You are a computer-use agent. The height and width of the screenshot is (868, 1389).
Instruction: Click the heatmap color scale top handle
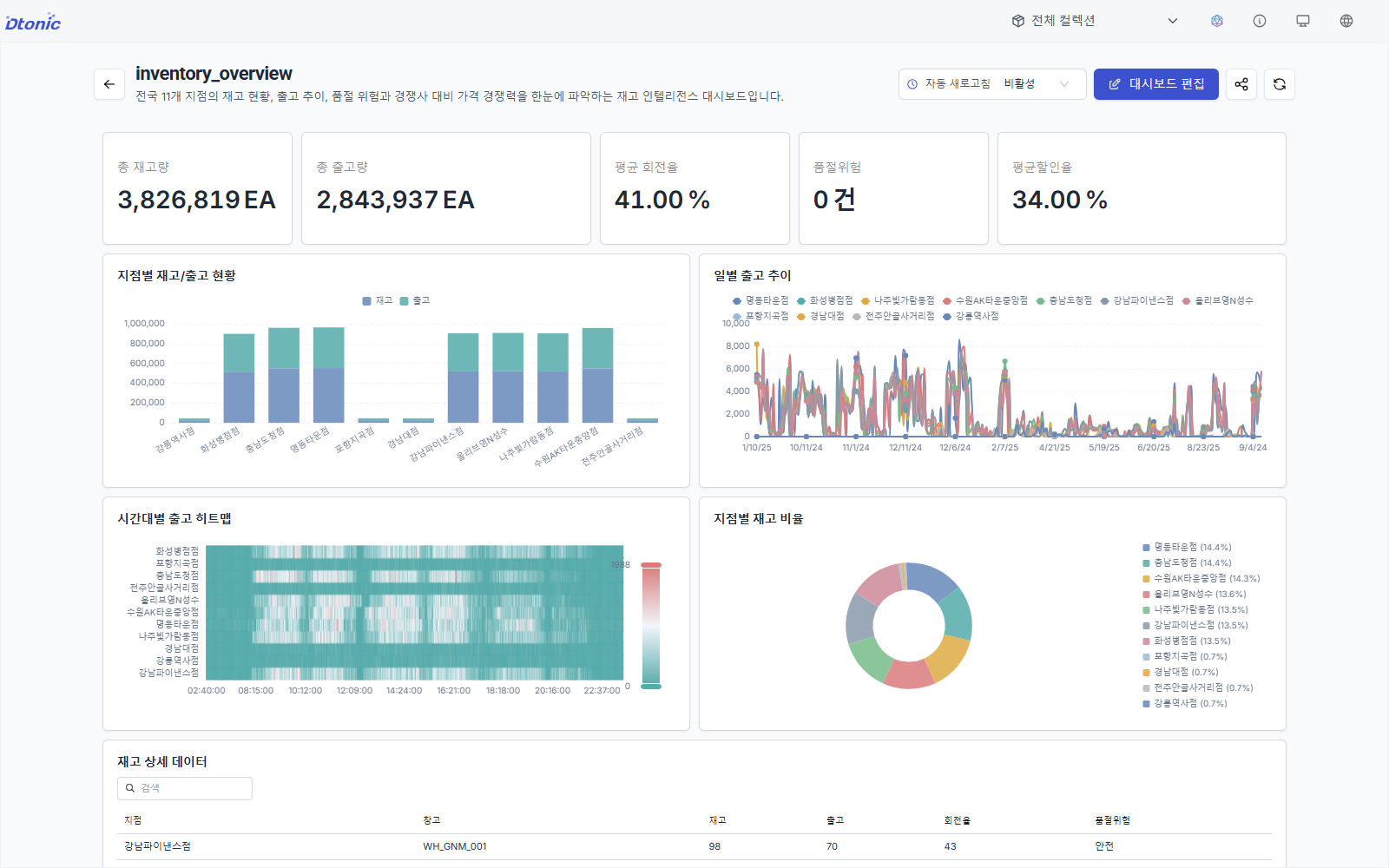pyautogui.click(x=651, y=565)
